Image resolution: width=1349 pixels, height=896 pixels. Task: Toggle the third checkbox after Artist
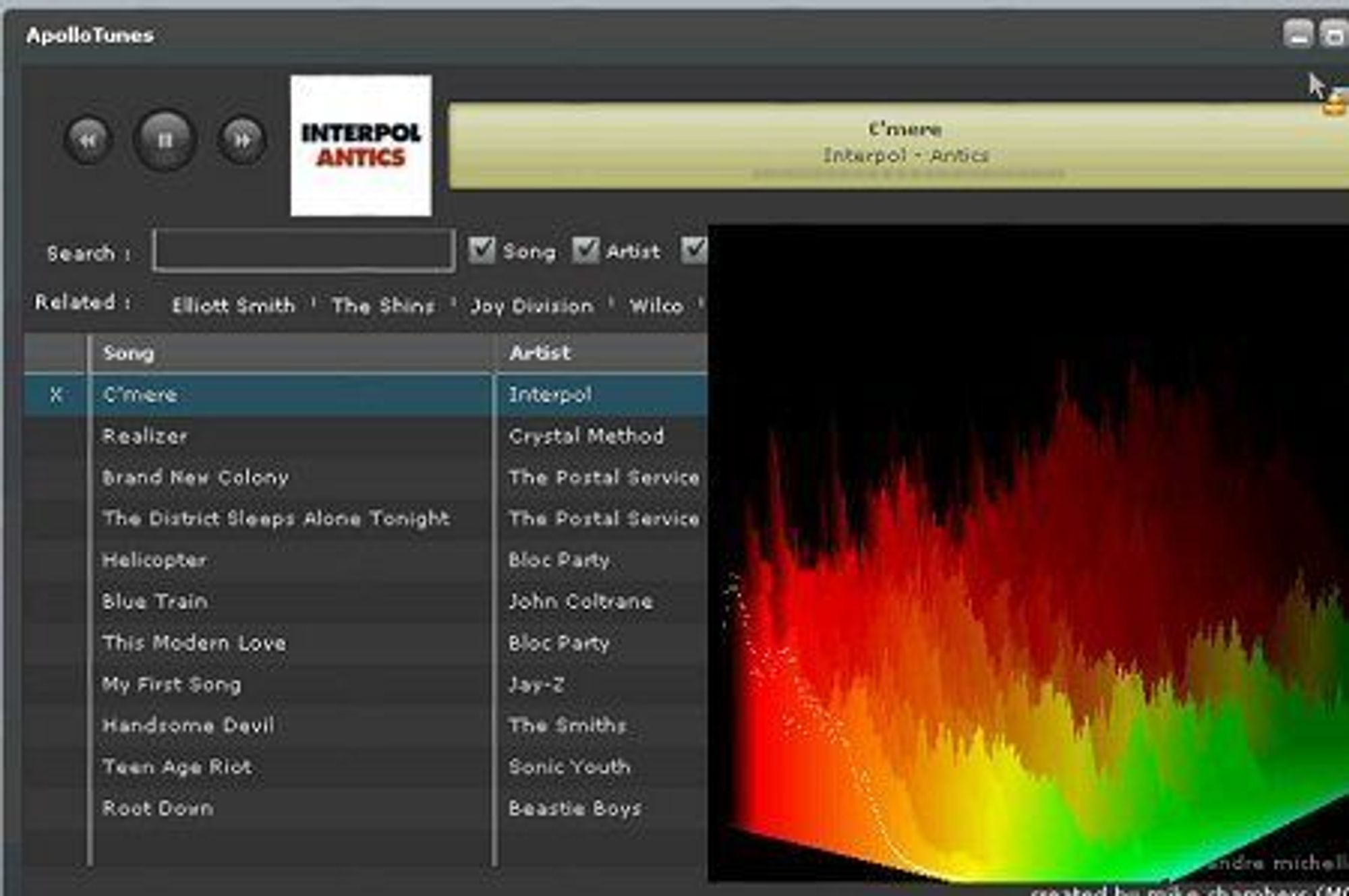694,250
